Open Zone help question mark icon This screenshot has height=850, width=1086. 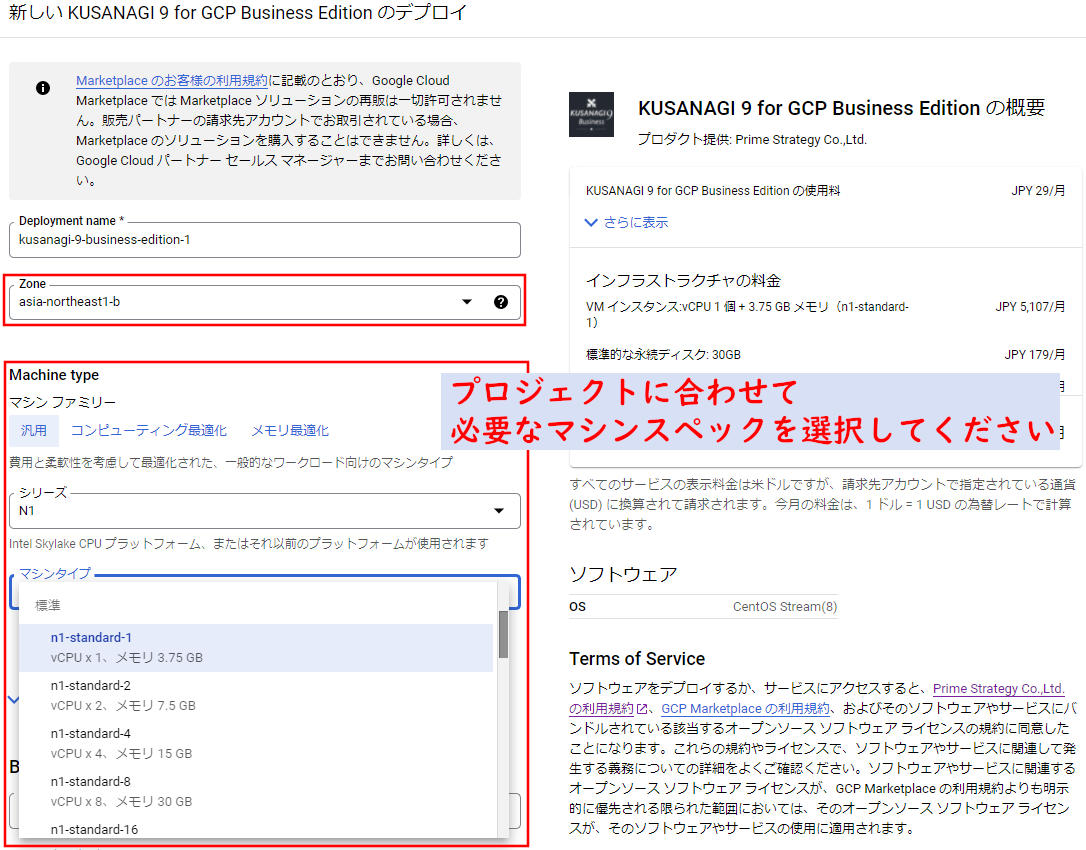(501, 302)
